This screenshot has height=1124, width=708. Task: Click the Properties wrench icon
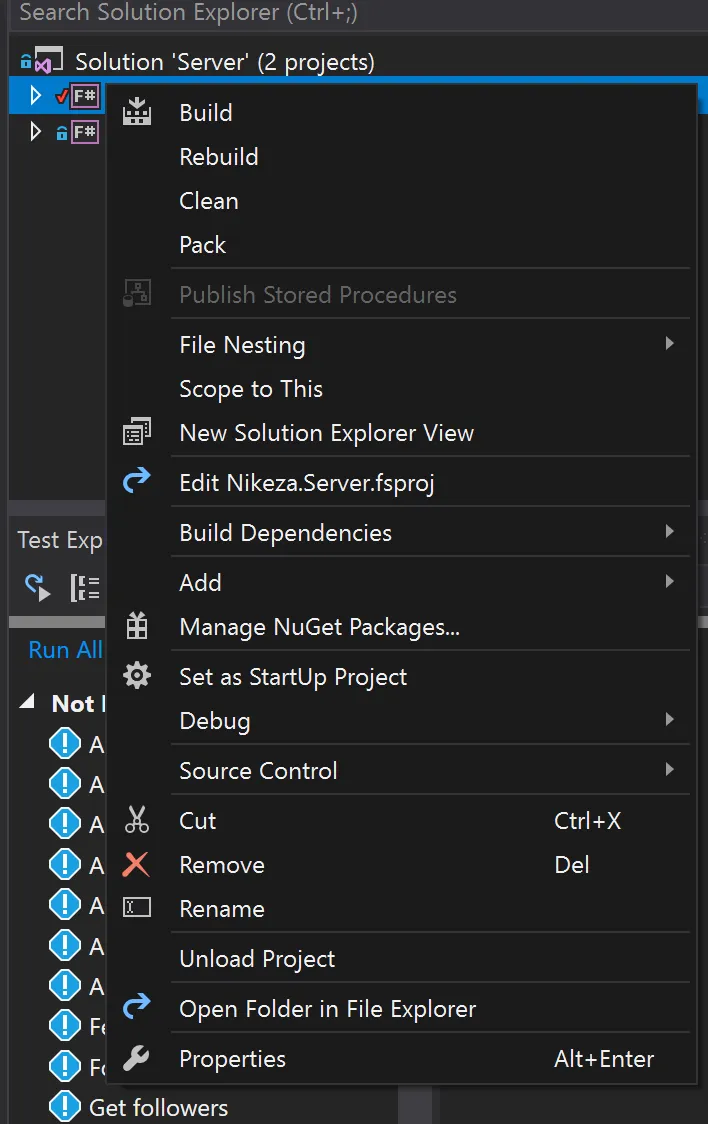(x=137, y=1059)
